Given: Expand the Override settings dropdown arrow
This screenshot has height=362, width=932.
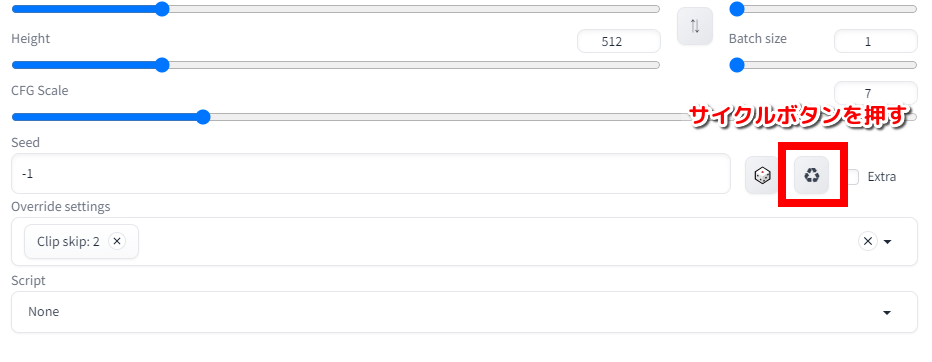Looking at the screenshot, I should point(888,242).
